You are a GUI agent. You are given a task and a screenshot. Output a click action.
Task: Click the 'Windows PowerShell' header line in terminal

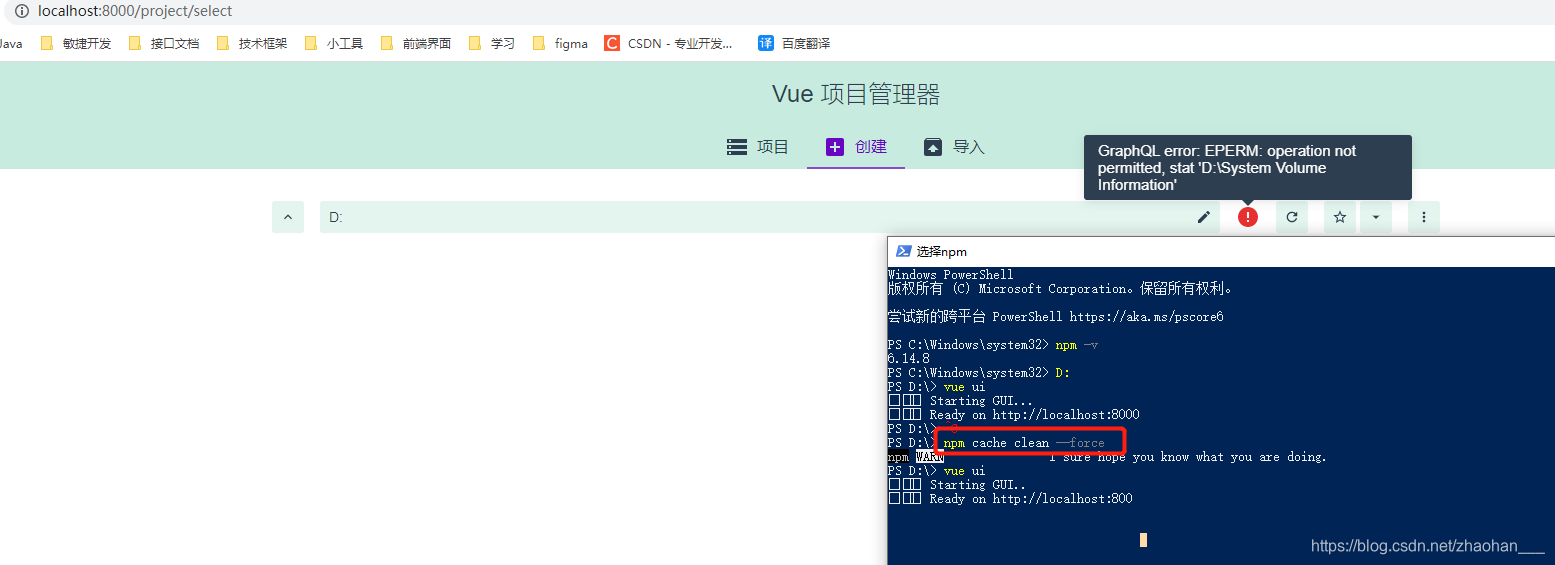(x=951, y=275)
